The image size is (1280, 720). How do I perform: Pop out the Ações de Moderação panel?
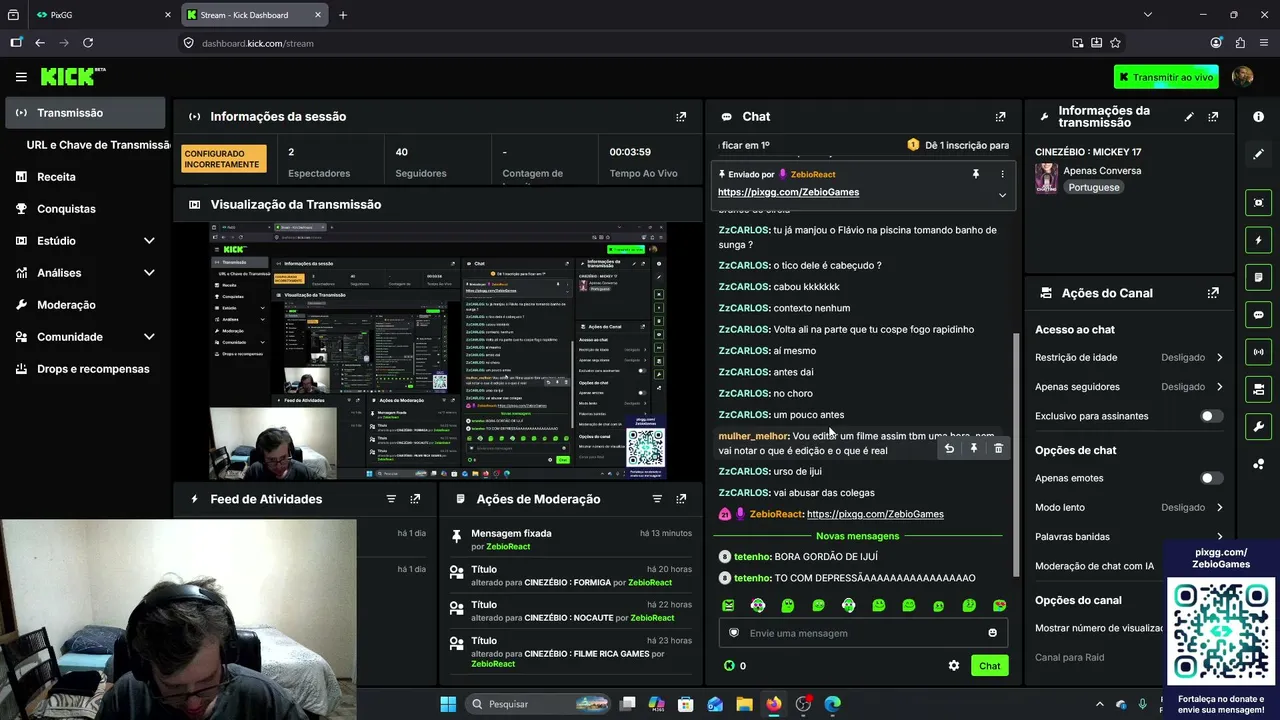(681, 499)
